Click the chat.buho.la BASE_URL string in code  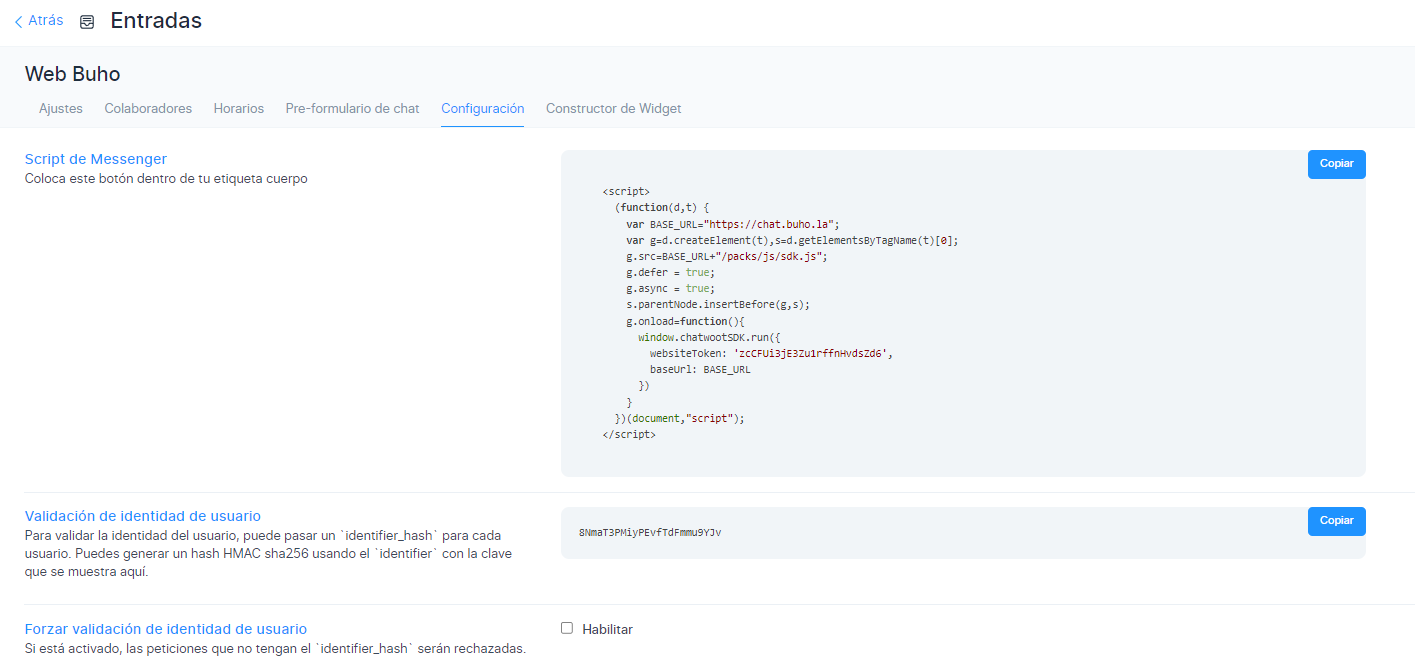coord(771,224)
